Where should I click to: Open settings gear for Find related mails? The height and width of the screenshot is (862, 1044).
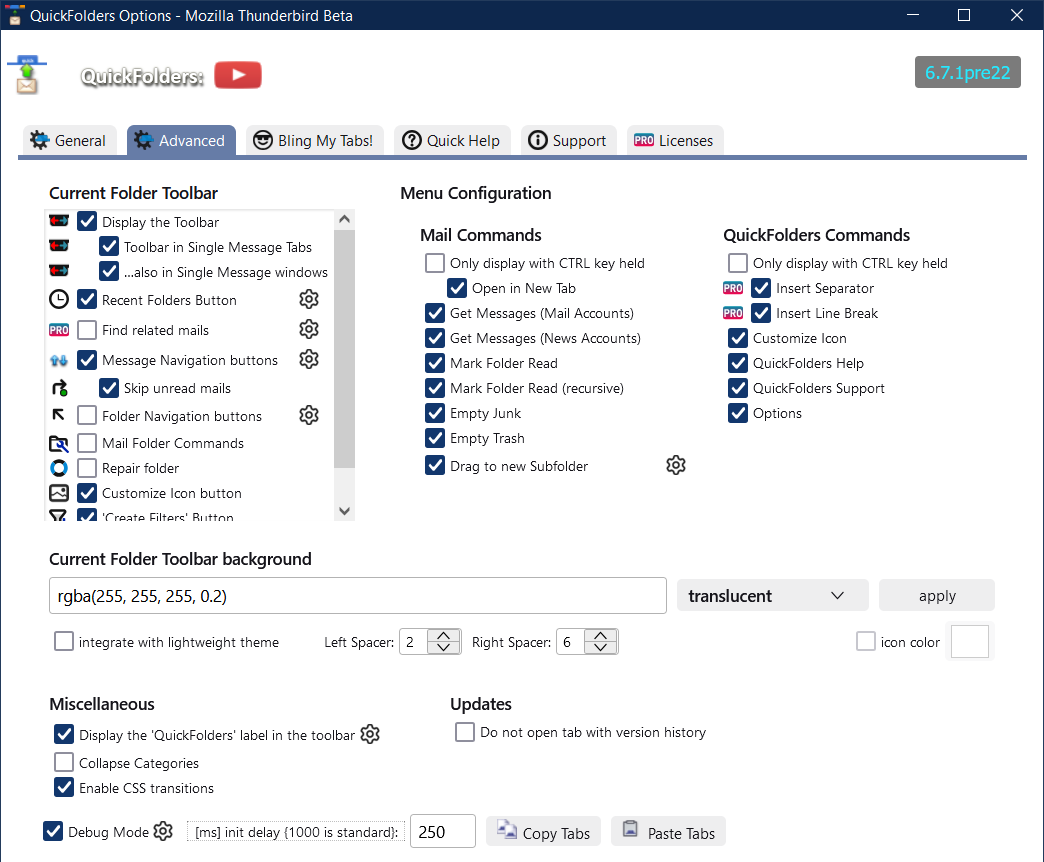pos(309,329)
